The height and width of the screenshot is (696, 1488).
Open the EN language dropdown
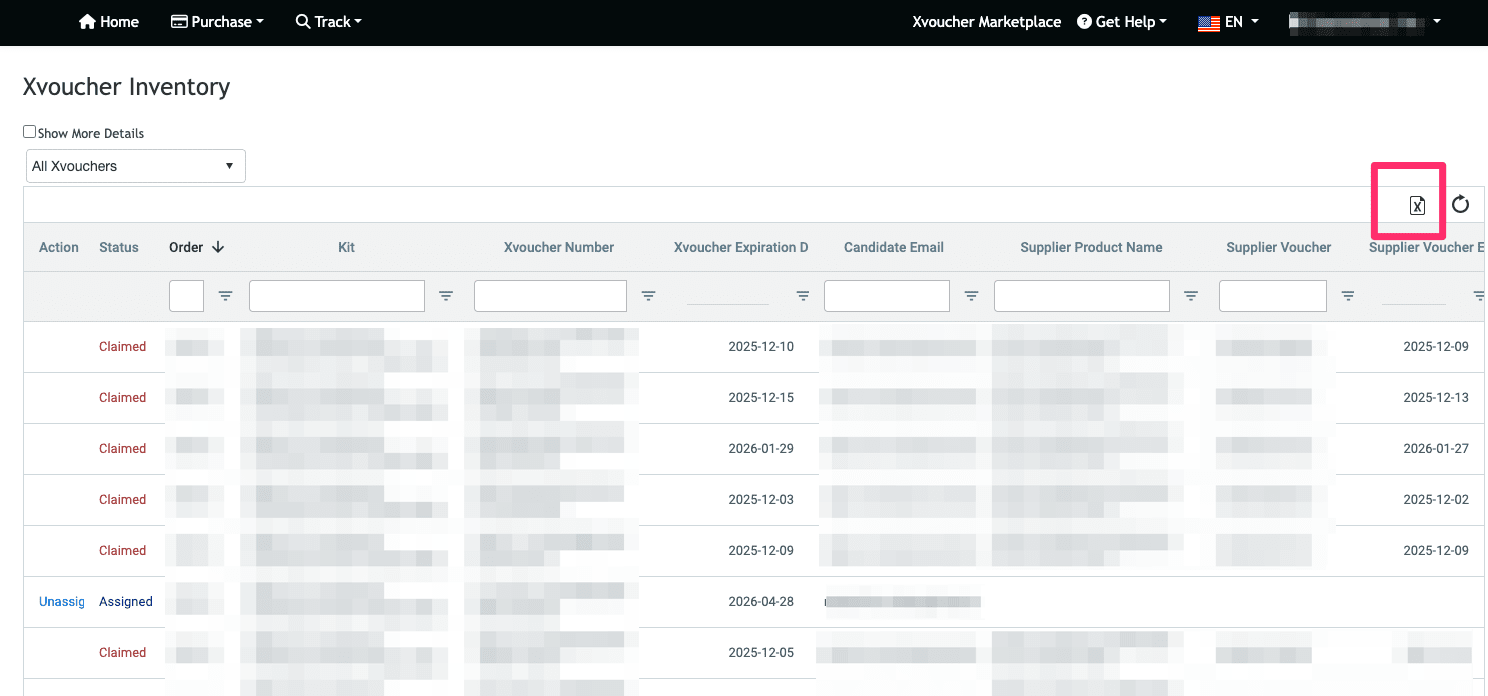click(x=1228, y=21)
